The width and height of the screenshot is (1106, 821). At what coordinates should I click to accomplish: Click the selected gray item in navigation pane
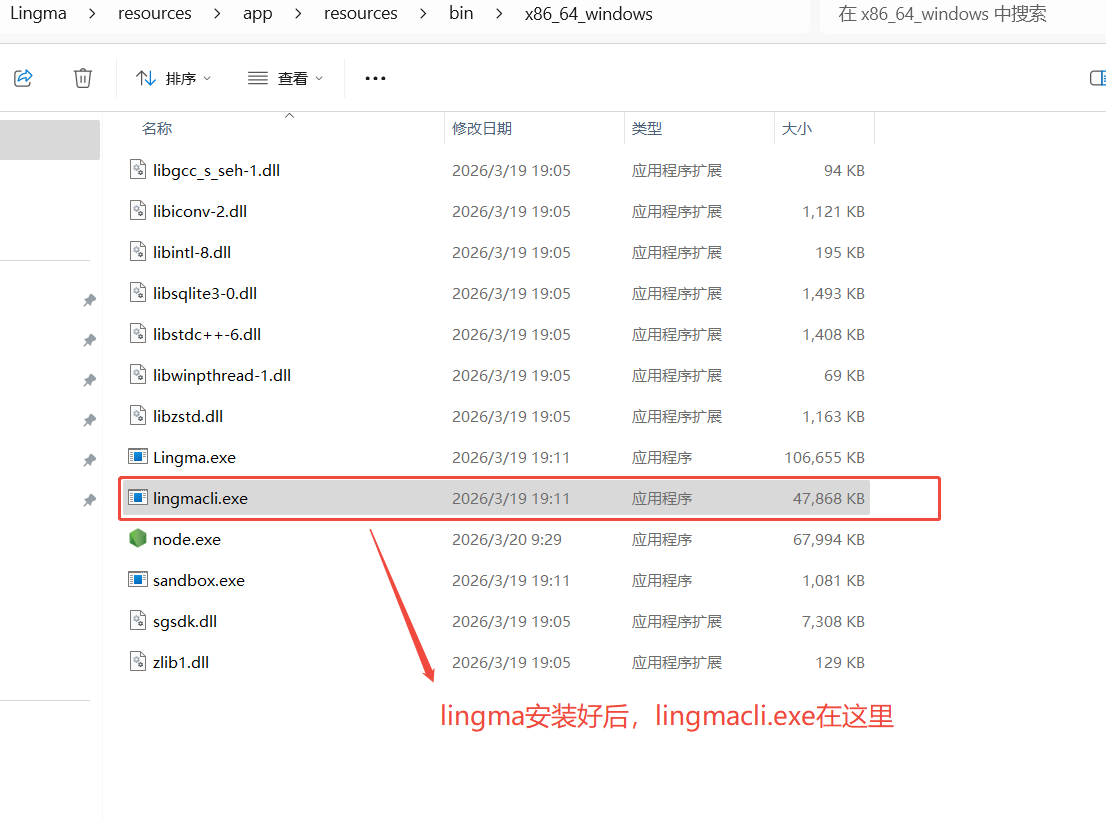(x=49, y=140)
